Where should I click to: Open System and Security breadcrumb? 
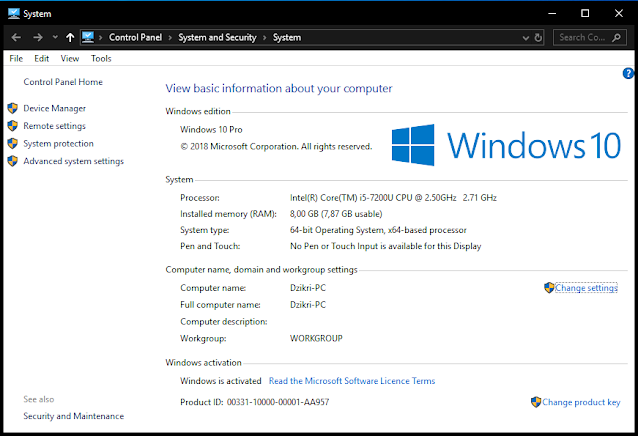tap(217, 37)
